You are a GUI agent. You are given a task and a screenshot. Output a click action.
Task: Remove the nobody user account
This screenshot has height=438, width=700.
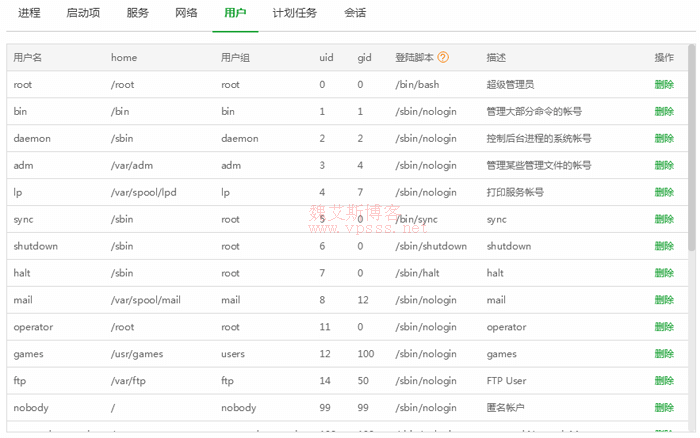(664, 408)
